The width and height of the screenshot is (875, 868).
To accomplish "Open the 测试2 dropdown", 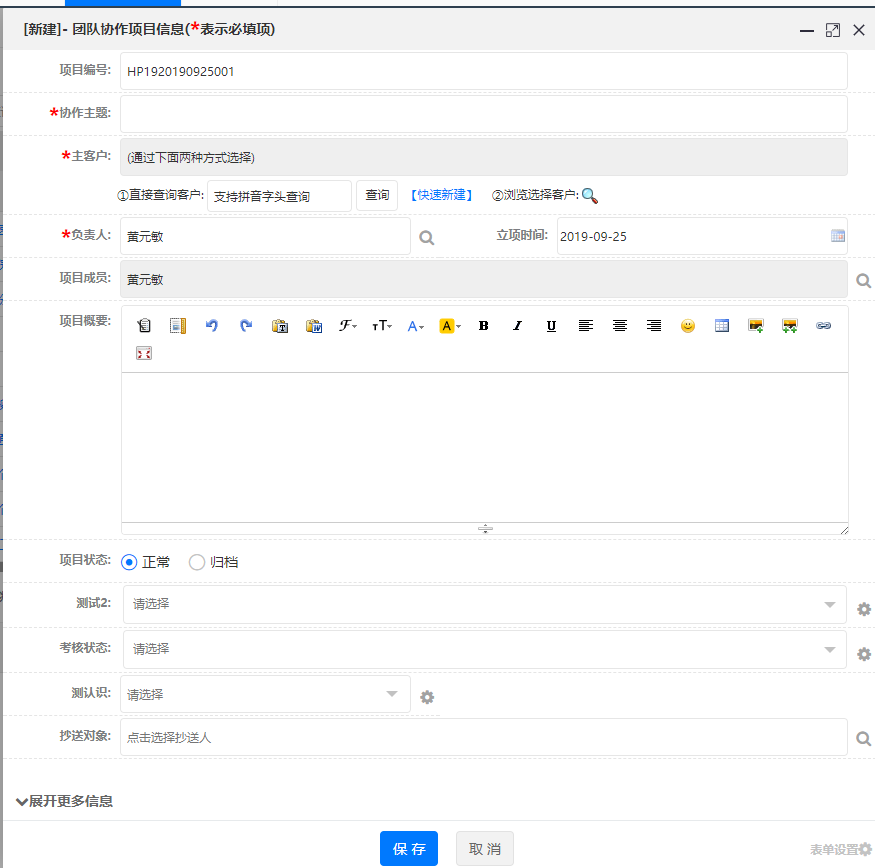I will pyautogui.click(x=484, y=605).
